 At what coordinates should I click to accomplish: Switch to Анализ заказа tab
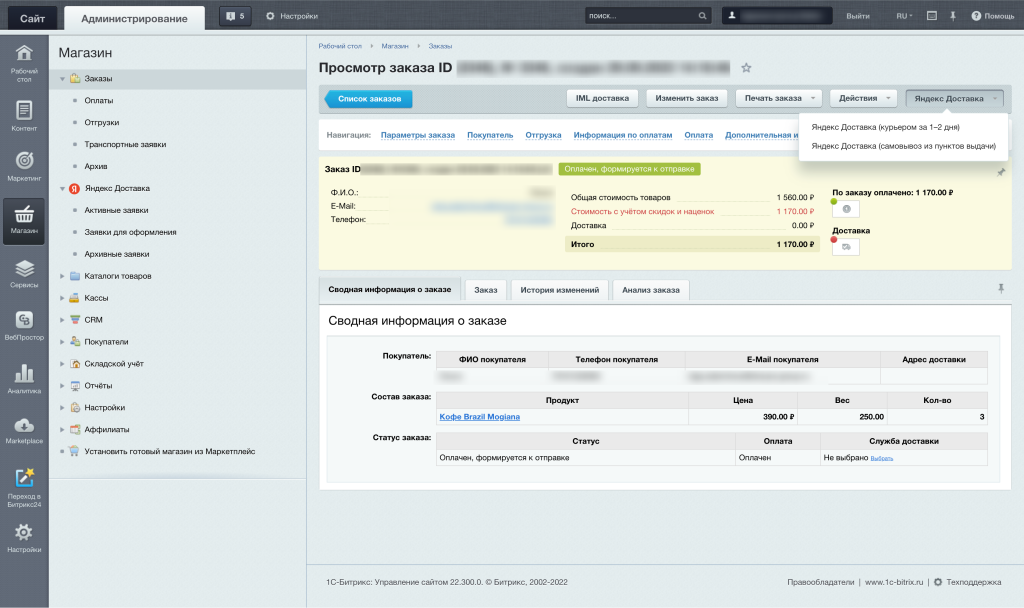pos(651,290)
